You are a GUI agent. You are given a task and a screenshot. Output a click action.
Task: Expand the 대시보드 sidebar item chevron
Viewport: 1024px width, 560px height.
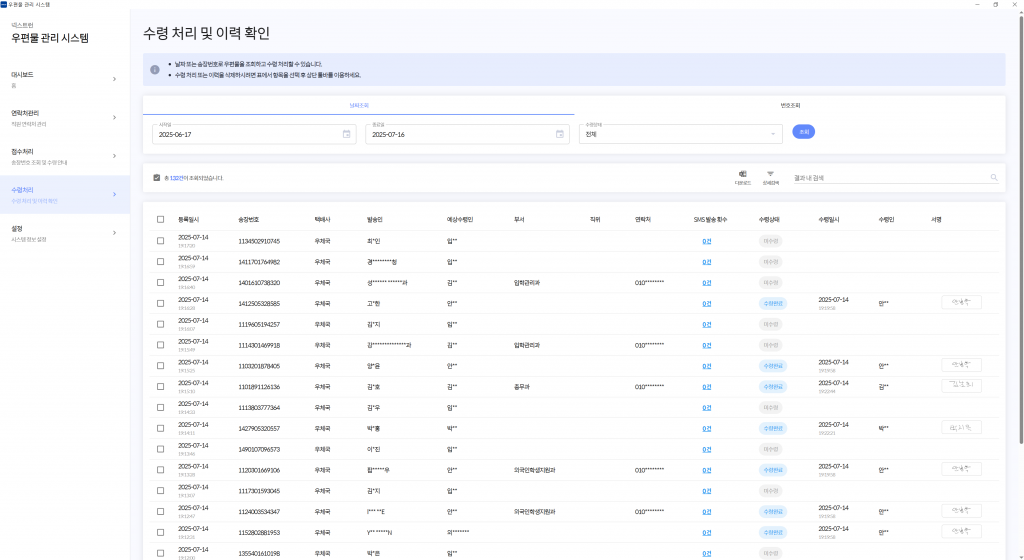coord(114,78)
